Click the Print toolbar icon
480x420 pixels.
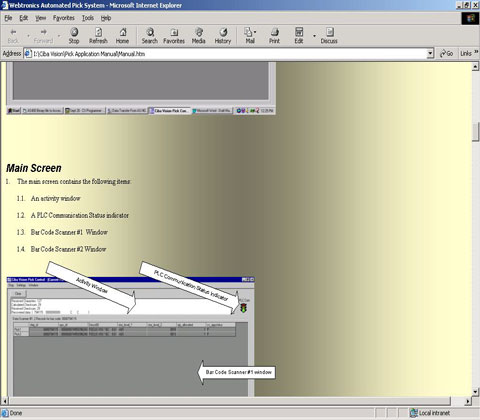[274, 36]
